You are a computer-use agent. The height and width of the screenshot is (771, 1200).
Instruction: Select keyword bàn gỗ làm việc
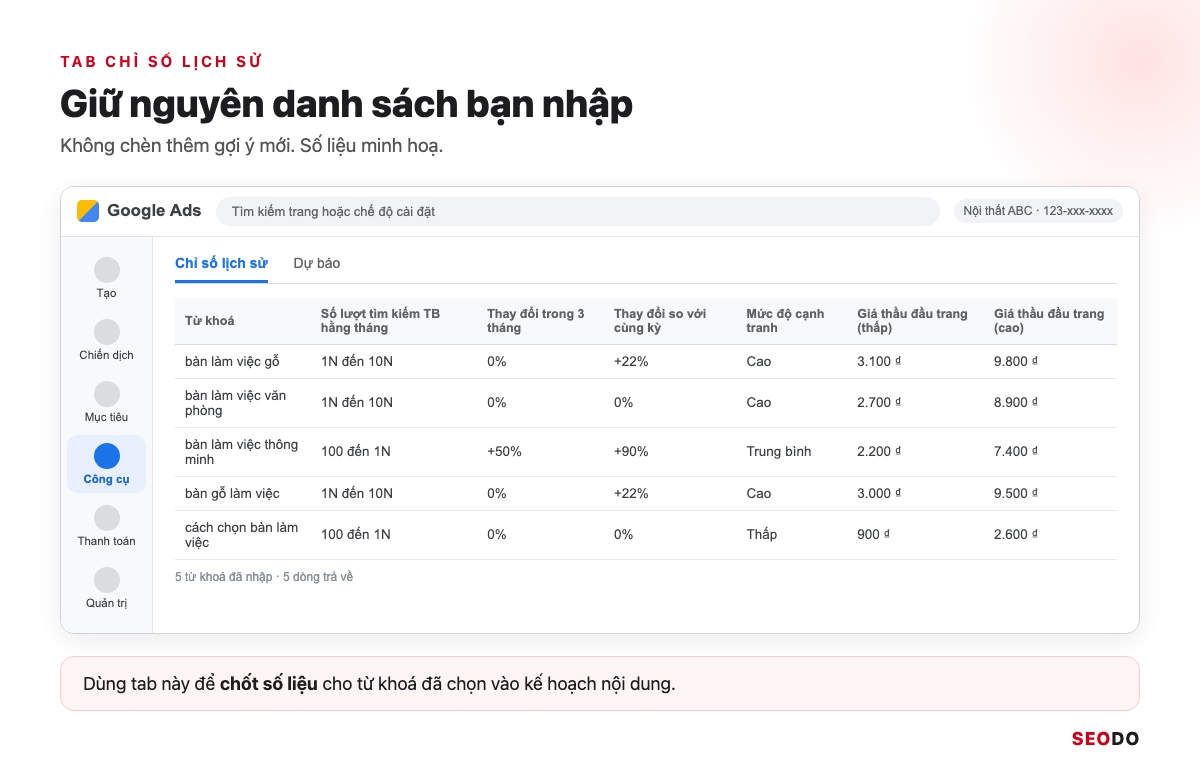(x=232, y=494)
